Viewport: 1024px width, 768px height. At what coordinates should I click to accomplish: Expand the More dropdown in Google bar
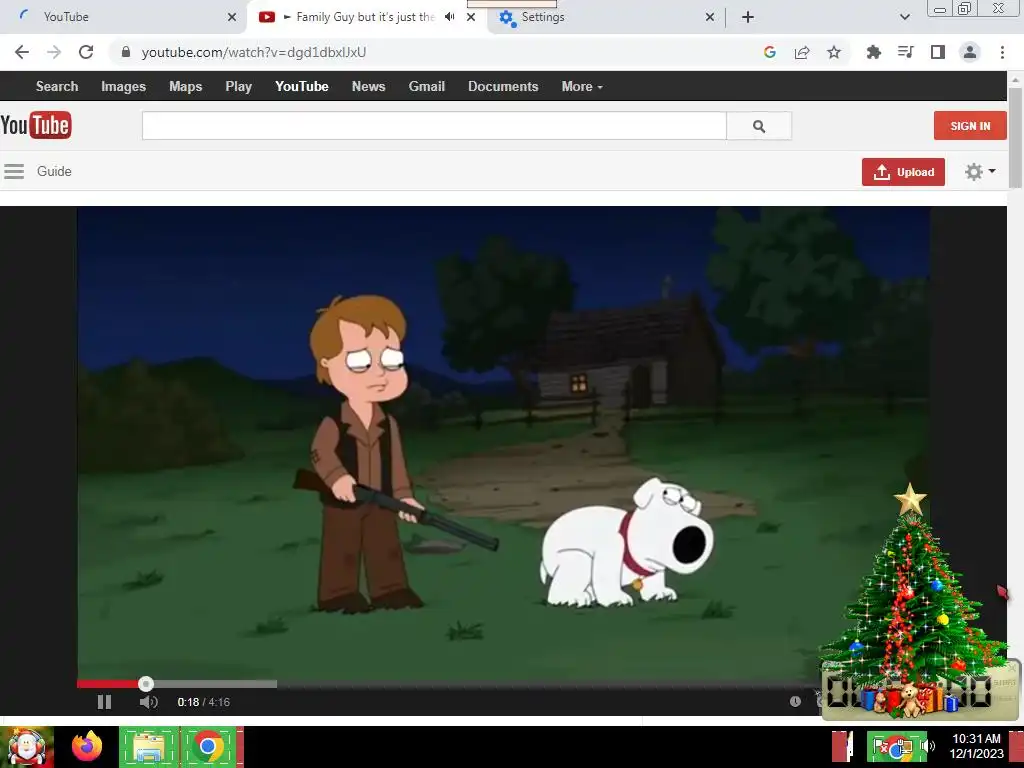(x=582, y=86)
